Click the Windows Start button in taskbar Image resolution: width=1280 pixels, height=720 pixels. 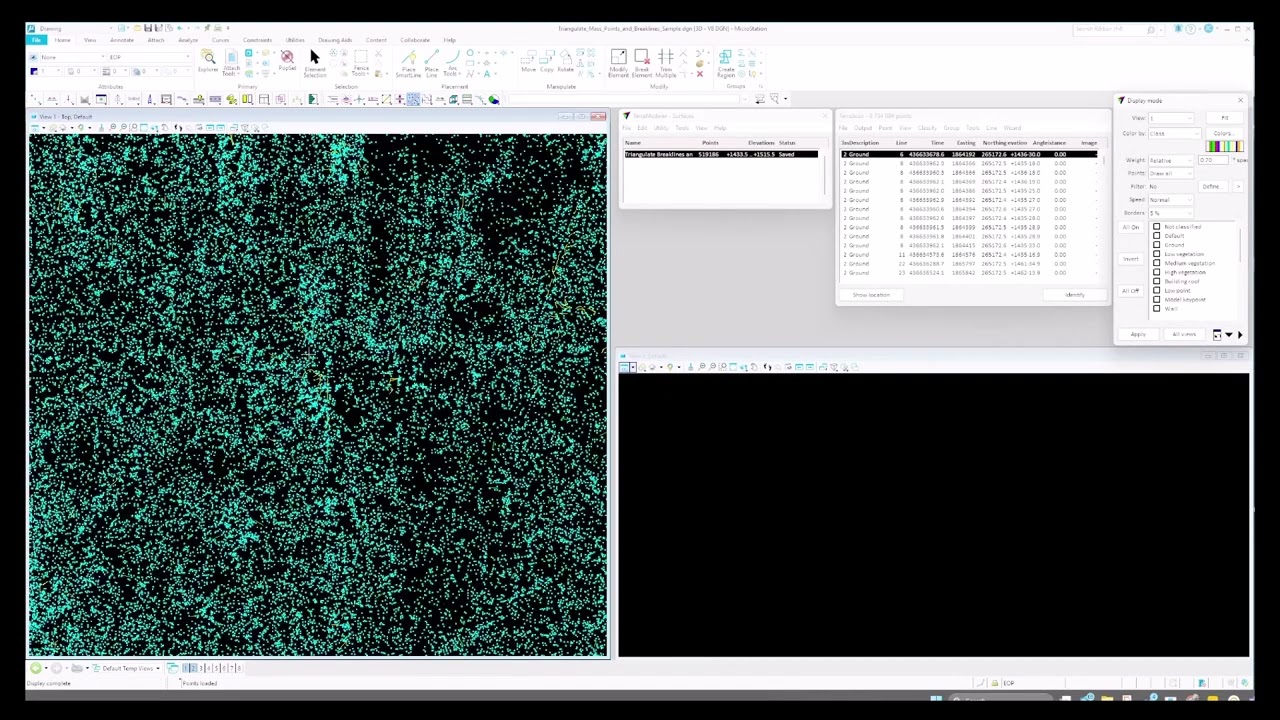pyautogui.click(x=936, y=699)
